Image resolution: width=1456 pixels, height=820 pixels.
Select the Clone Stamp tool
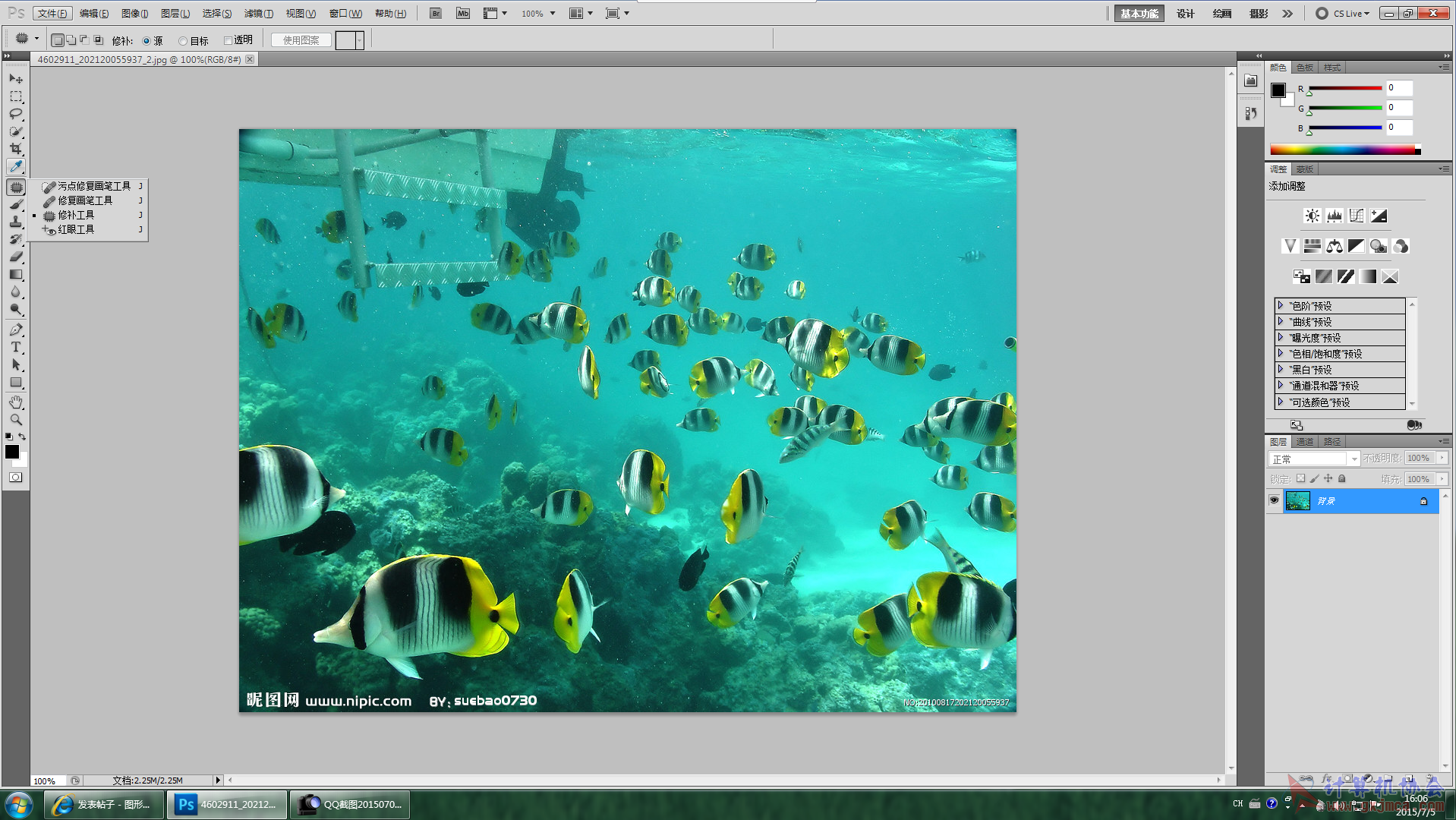pyautogui.click(x=16, y=222)
